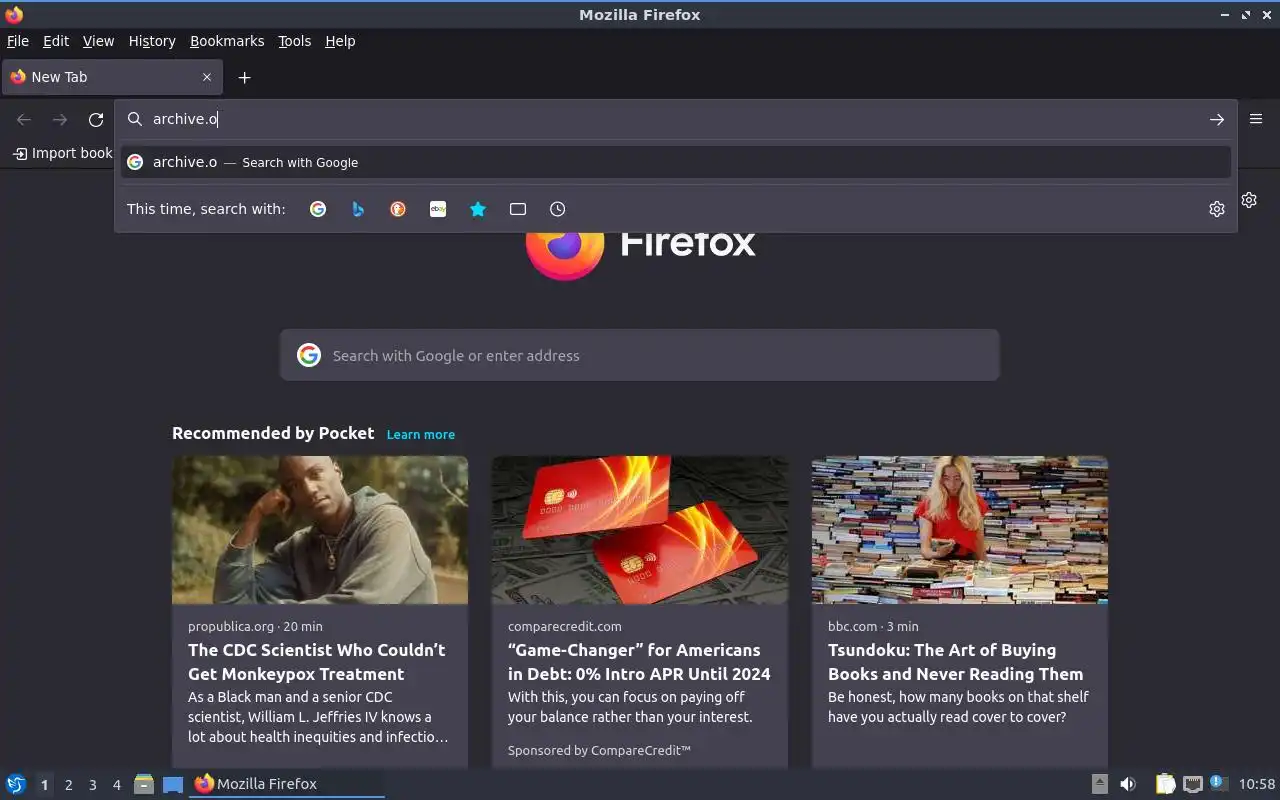Click the notification info tray icon

1218,783
